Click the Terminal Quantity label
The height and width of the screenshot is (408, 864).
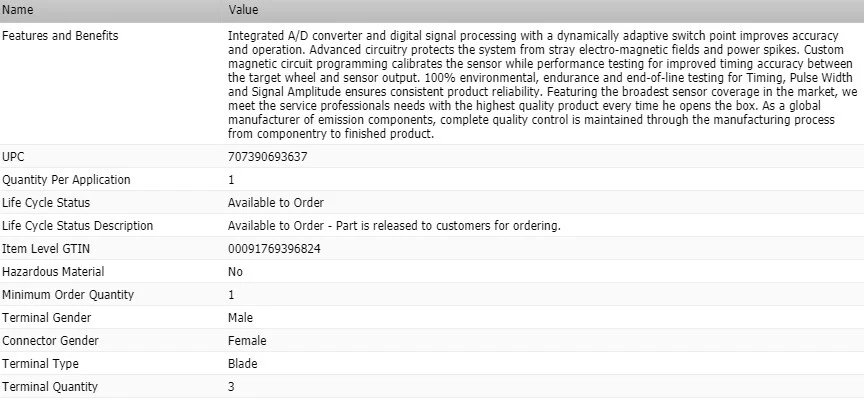point(51,387)
